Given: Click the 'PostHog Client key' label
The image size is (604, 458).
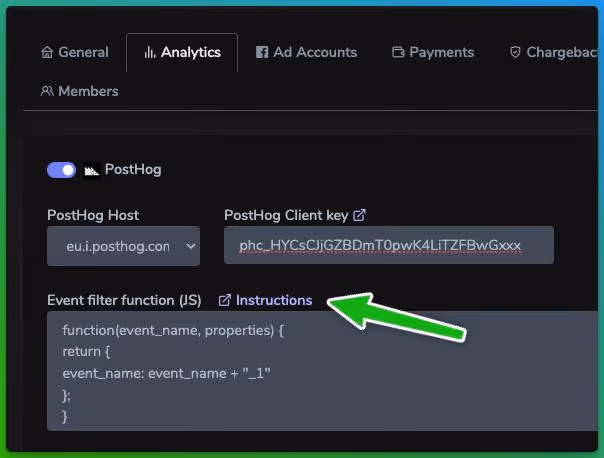Looking at the screenshot, I should click(286, 215).
